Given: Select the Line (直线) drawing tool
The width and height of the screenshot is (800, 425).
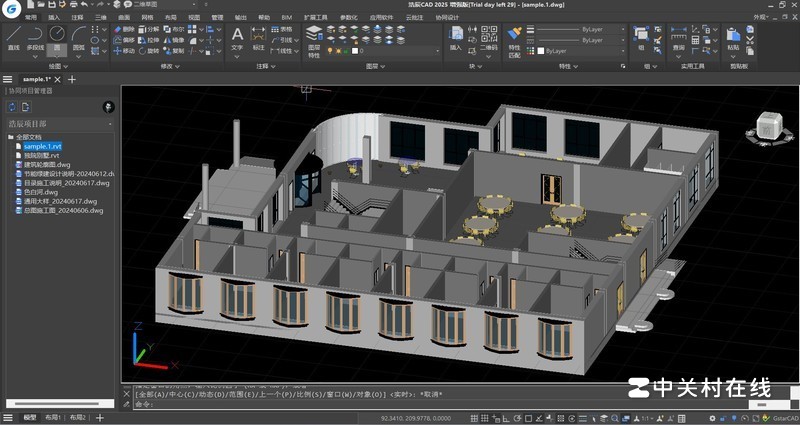Looking at the screenshot, I should 13,36.
